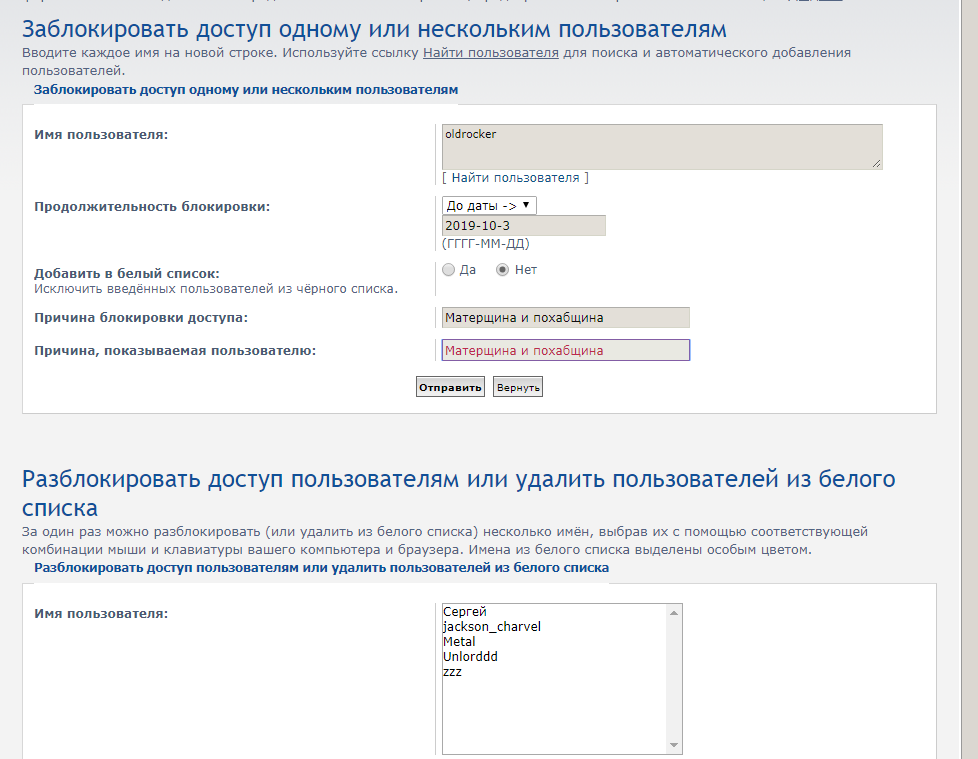This screenshot has width=978, height=759.
Task: Click the 'Отправить' submit button
Action: (x=450, y=387)
